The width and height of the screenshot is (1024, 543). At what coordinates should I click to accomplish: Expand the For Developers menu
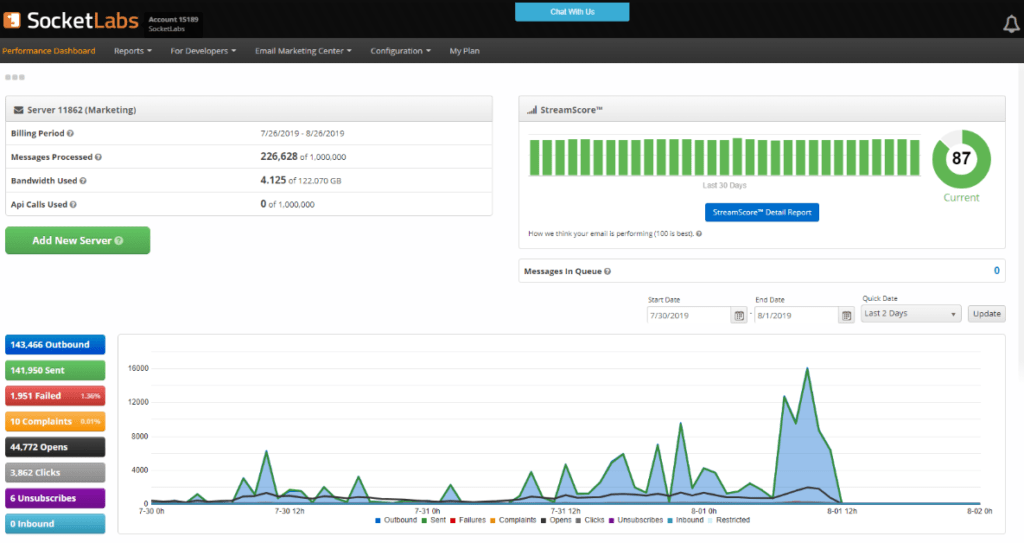203,51
